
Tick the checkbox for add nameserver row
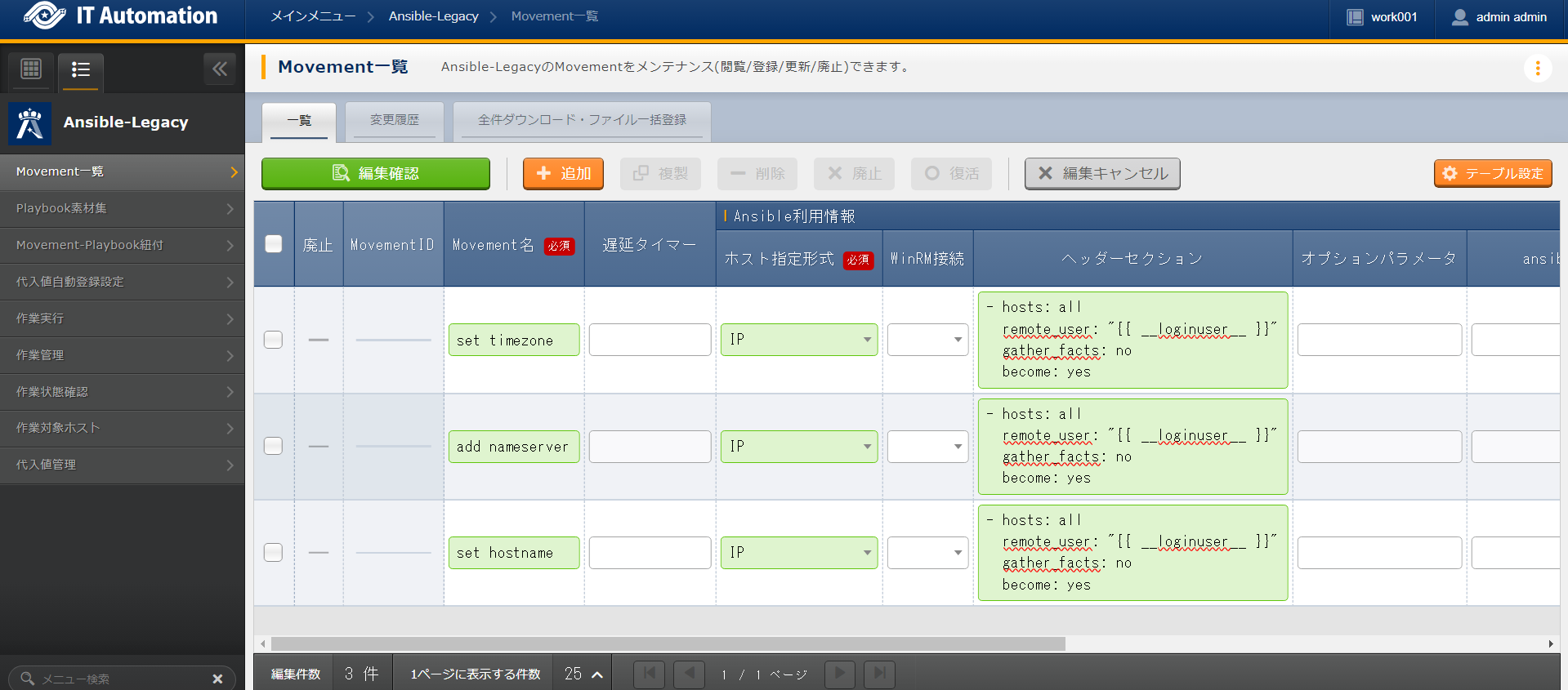click(x=274, y=446)
